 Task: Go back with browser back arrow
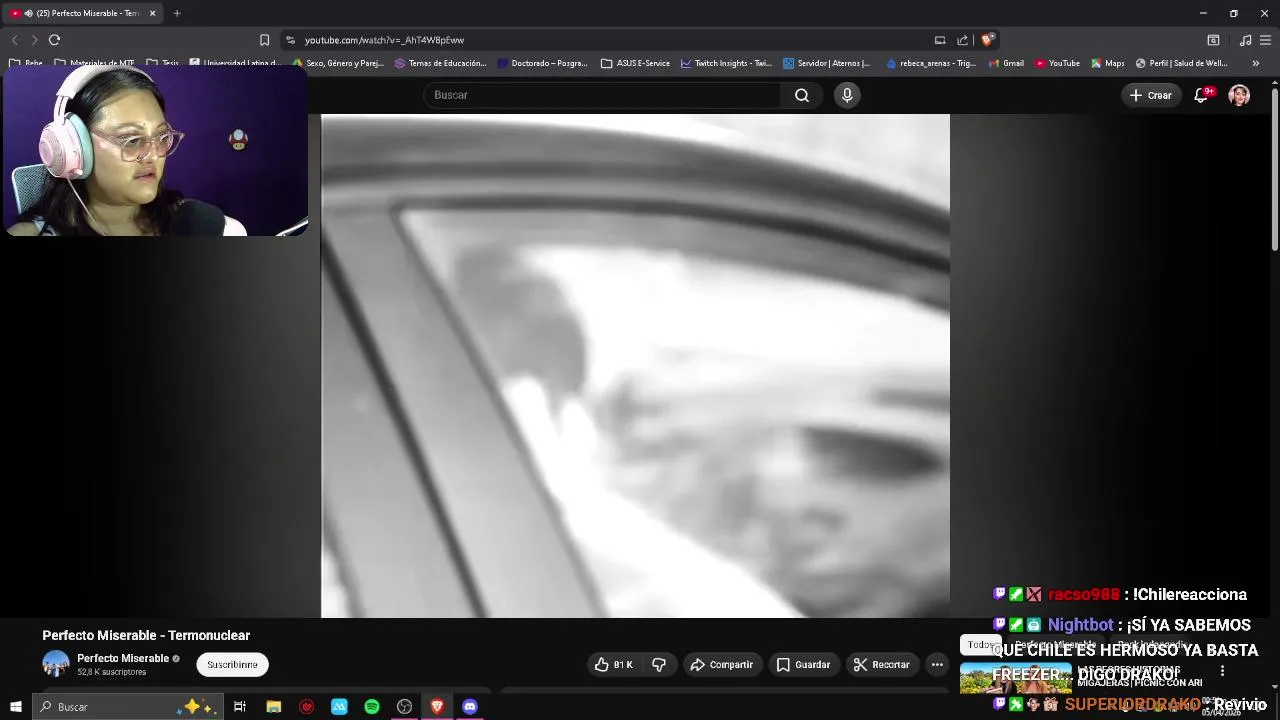14,40
